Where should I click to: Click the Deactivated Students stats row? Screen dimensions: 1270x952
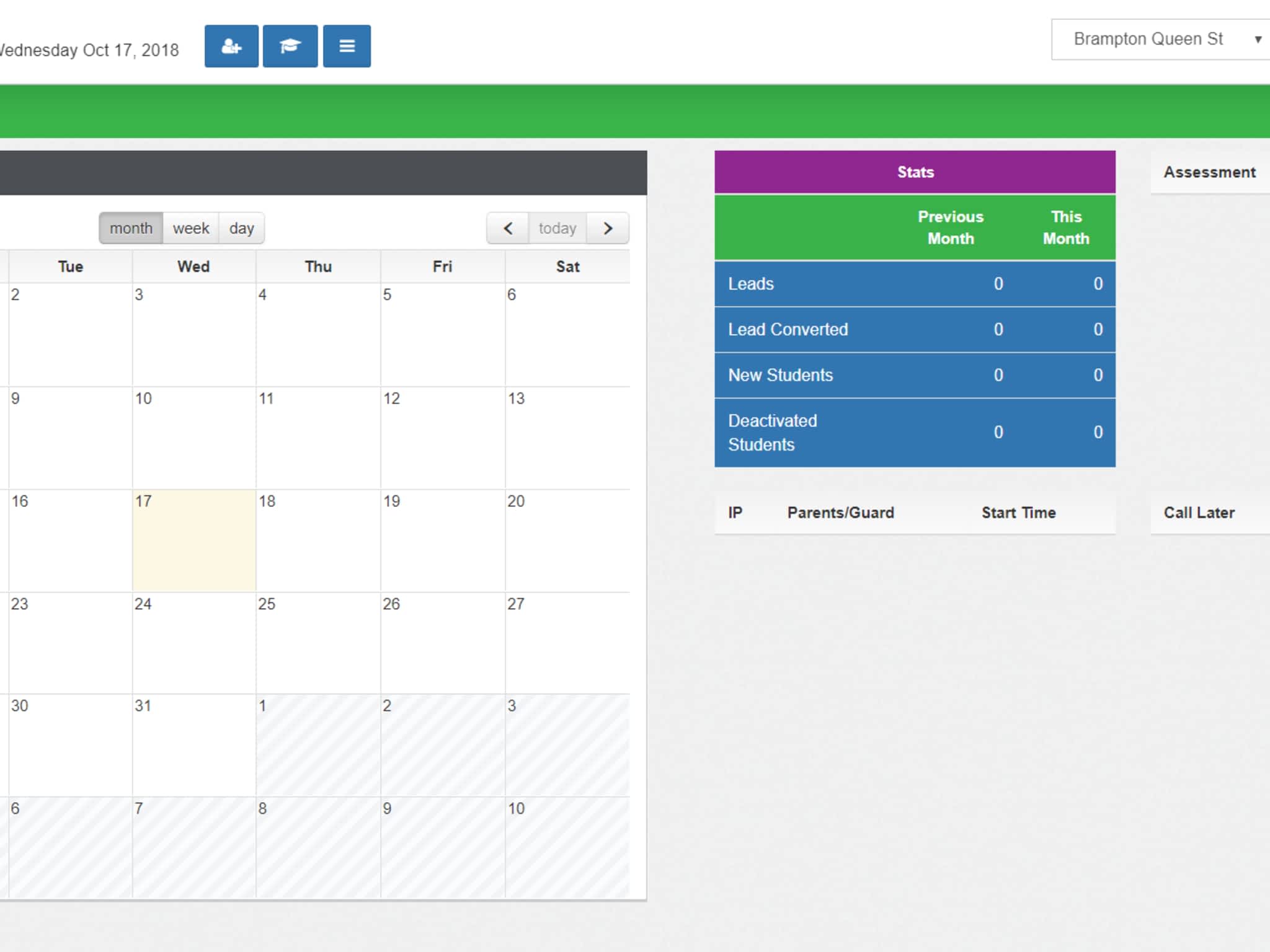[x=915, y=432]
